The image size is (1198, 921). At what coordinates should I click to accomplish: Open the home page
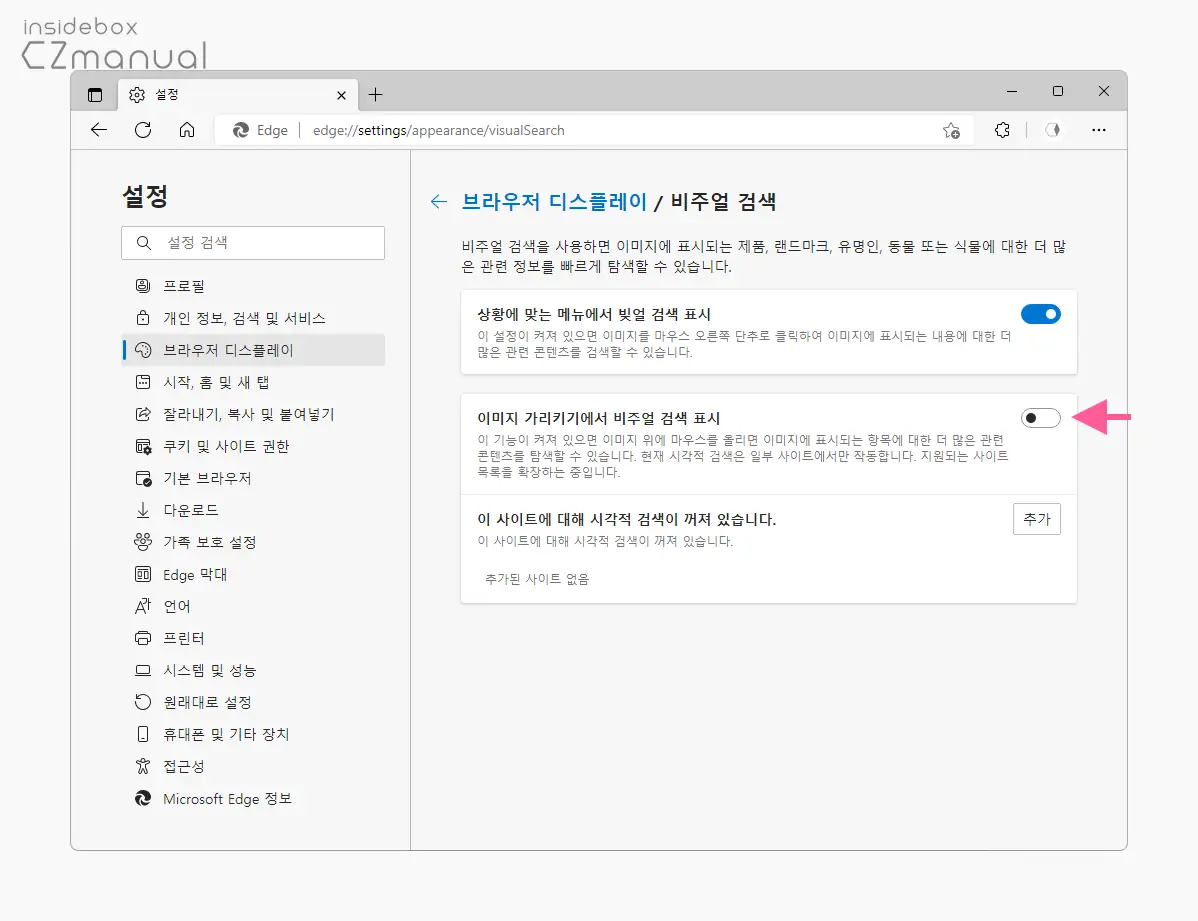[186, 130]
